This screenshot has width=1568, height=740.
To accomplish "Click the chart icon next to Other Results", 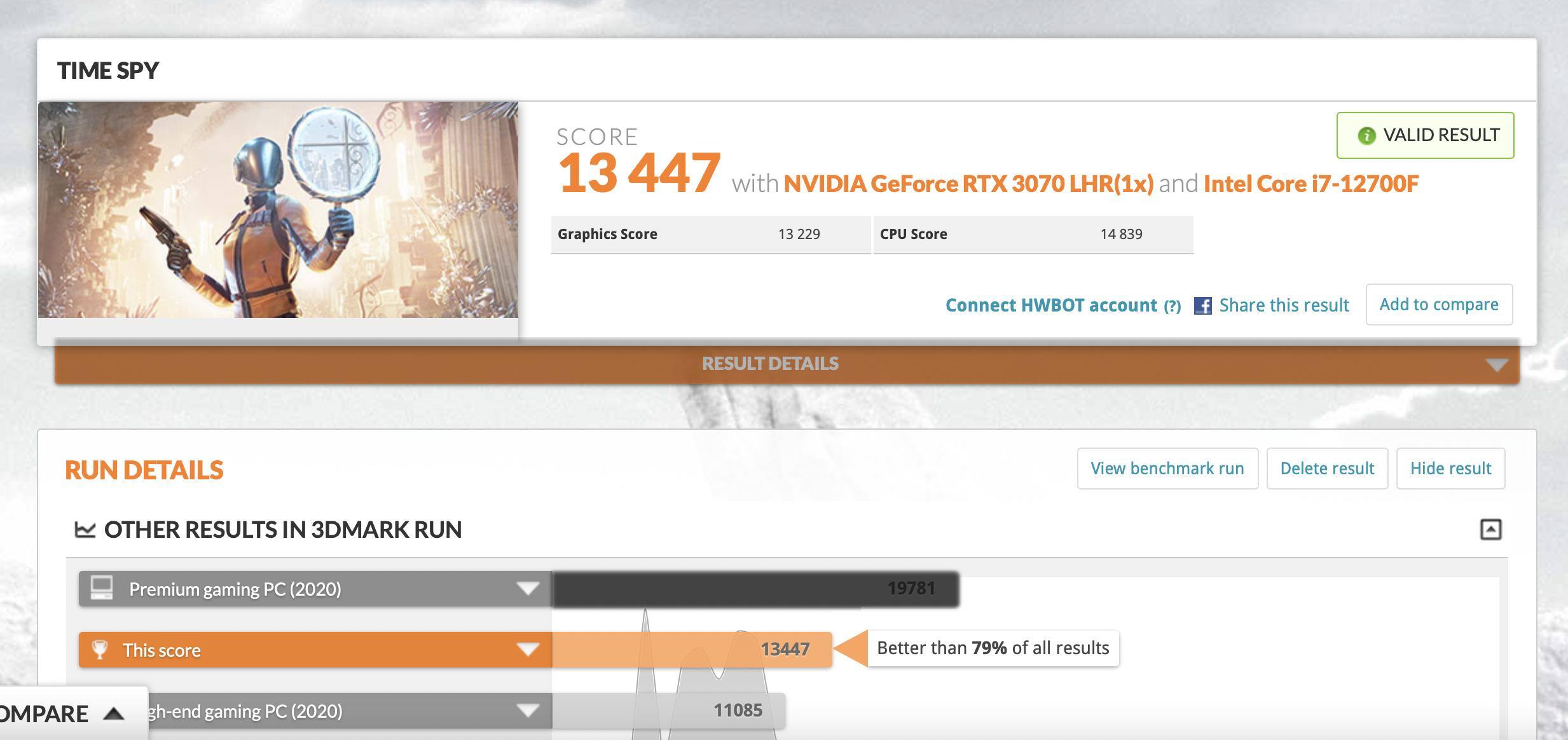I will (85, 529).
